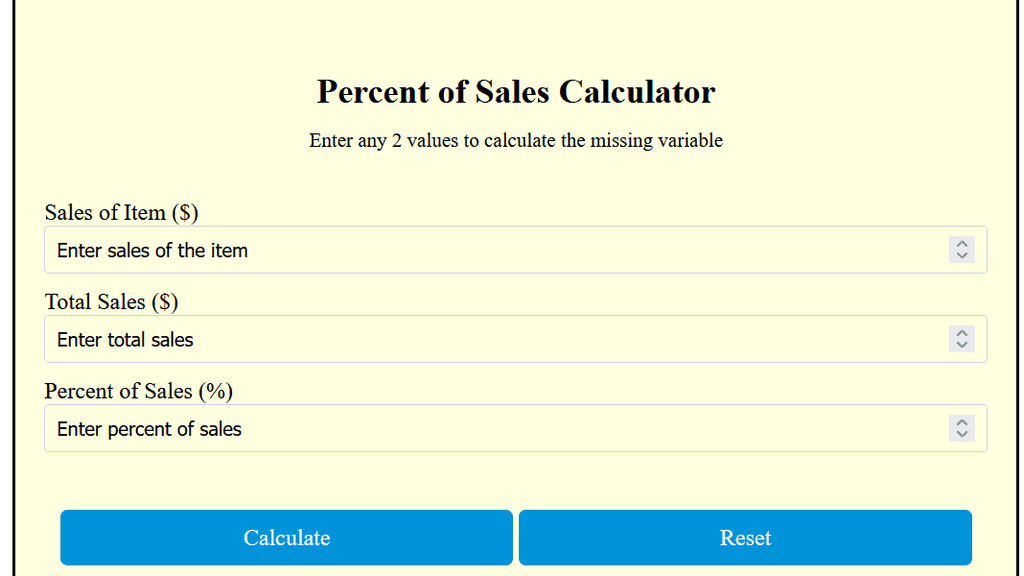The width and height of the screenshot is (1024, 576).
Task: Click the increment arrow on Percent of Sales spinner
Action: pos(961,422)
